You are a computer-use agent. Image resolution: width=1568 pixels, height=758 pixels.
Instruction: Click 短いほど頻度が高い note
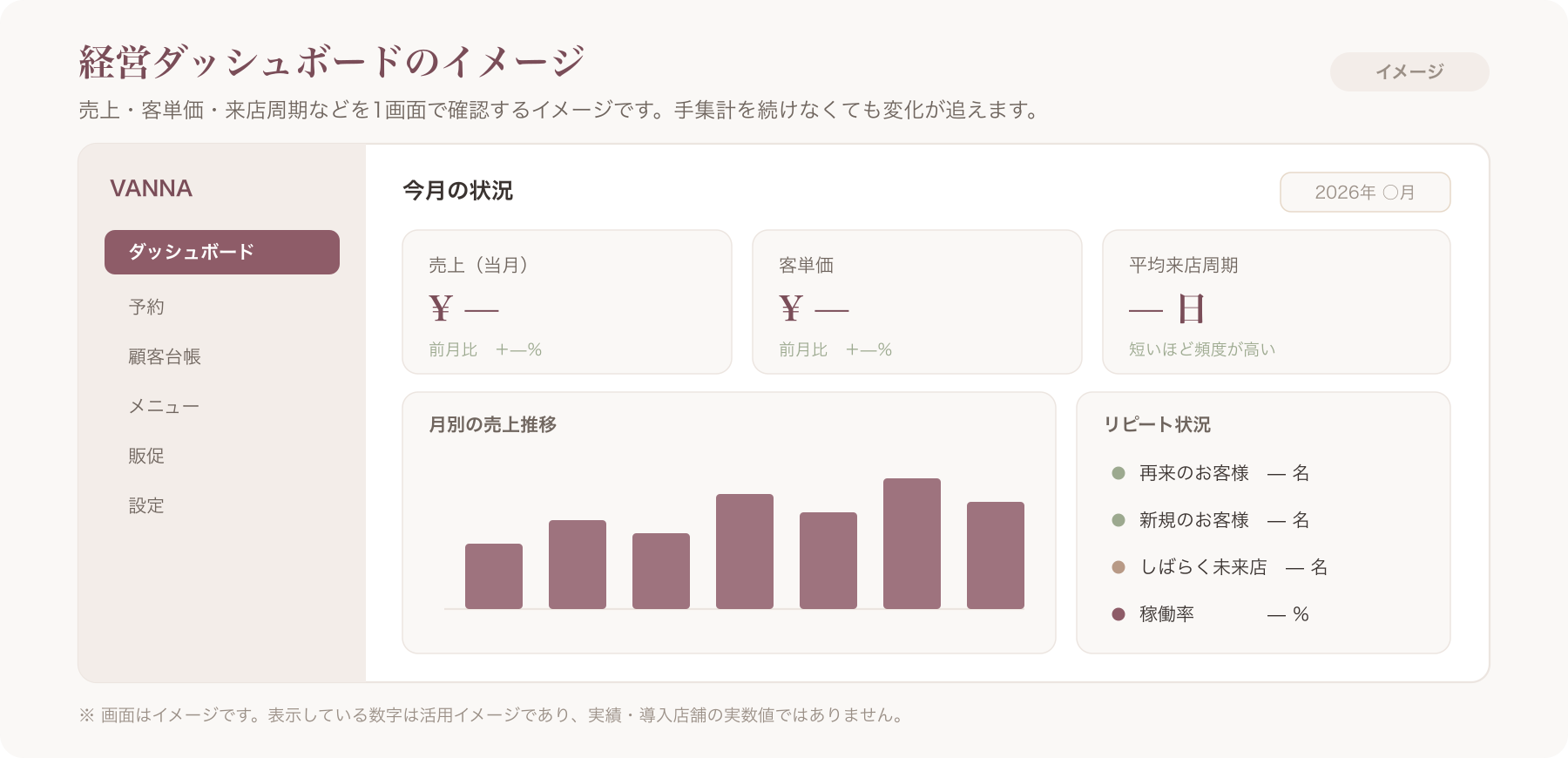pyautogui.click(x=1202, y=349)
